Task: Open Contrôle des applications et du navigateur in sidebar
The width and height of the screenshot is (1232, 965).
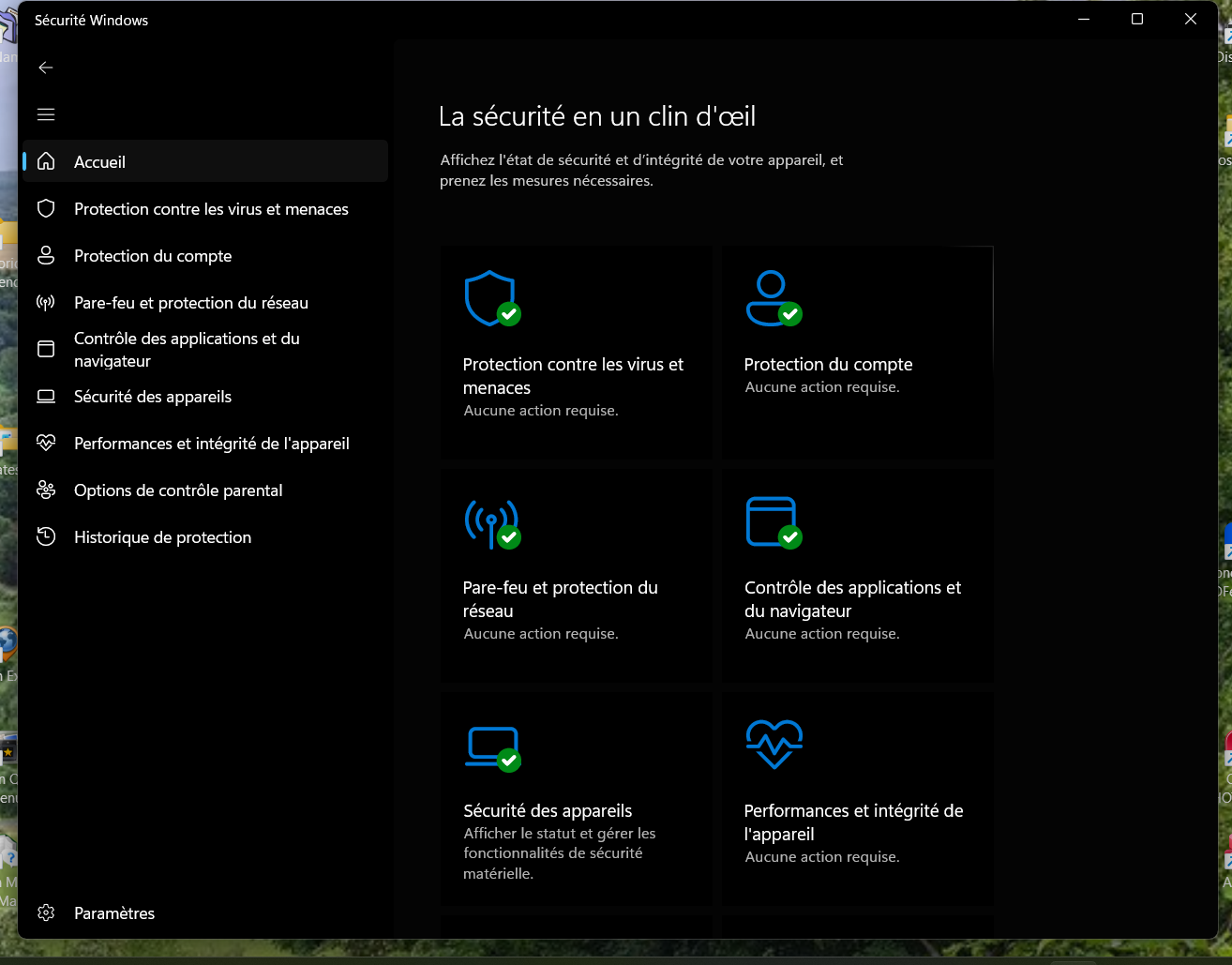Action: point(205,349)
